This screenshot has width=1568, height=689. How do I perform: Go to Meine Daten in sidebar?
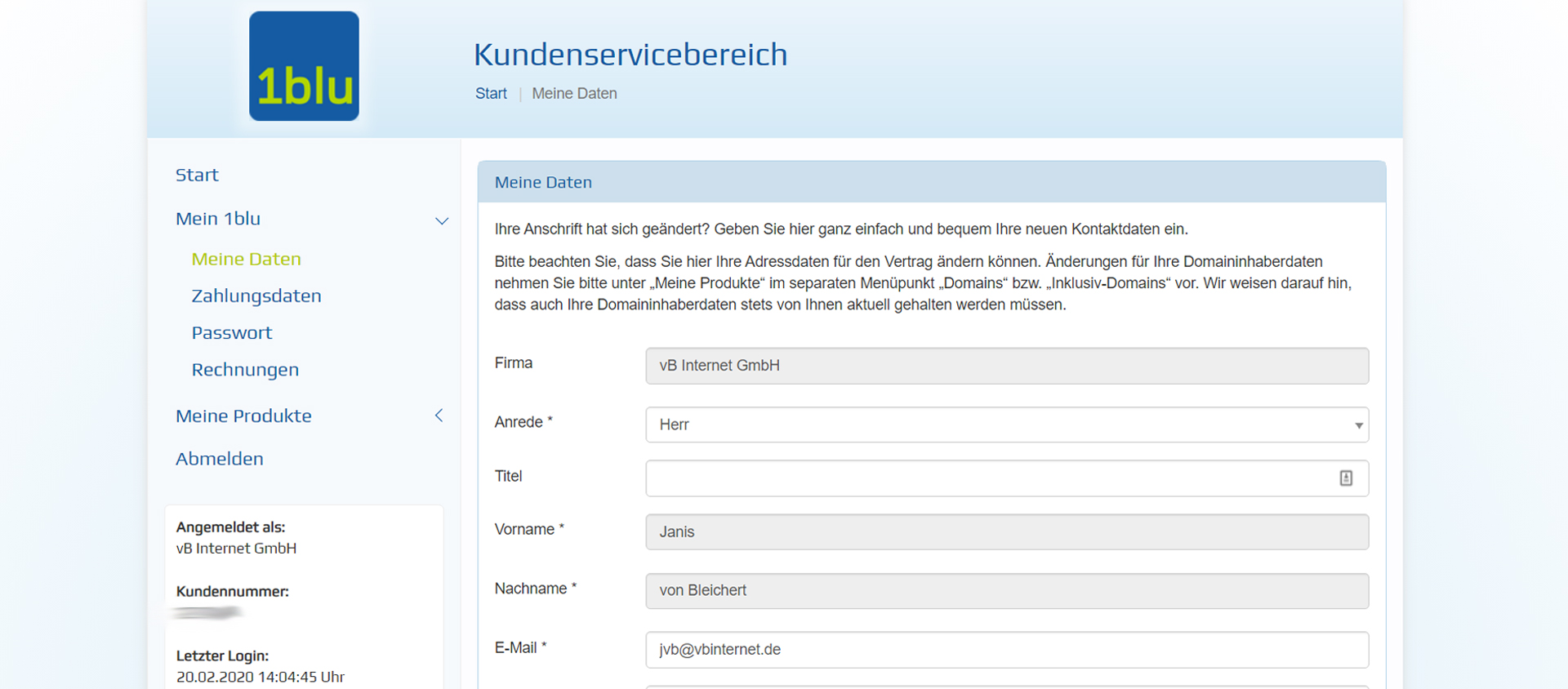point(246,259)
